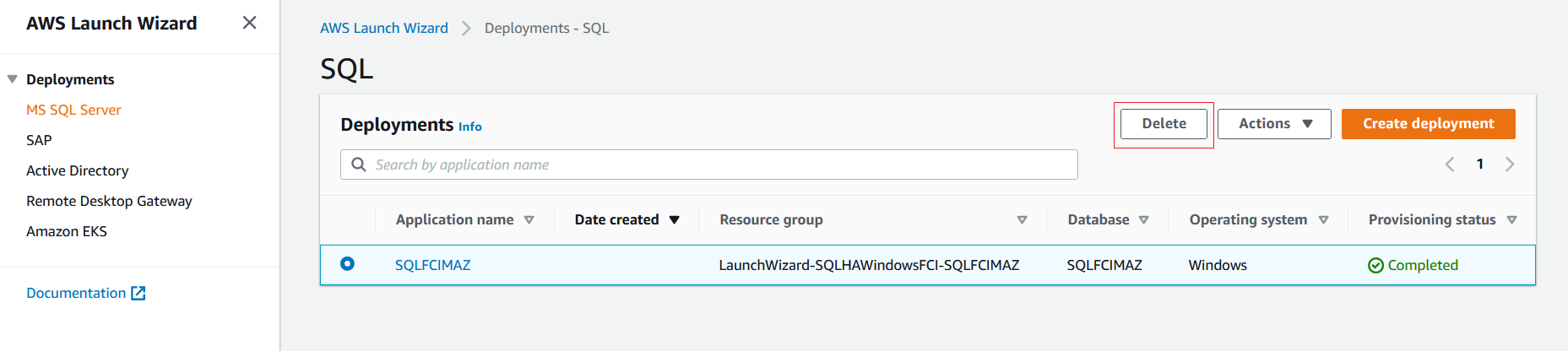1568x351 pixels.
Task: Click the Deployments - SQL breadcrumb text
Action: 546,28
